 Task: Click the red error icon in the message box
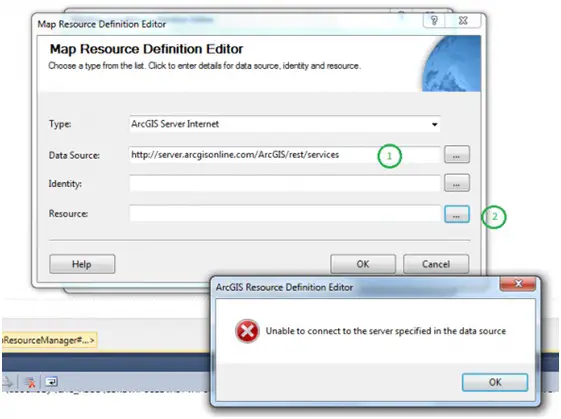(x=247, y=331)
